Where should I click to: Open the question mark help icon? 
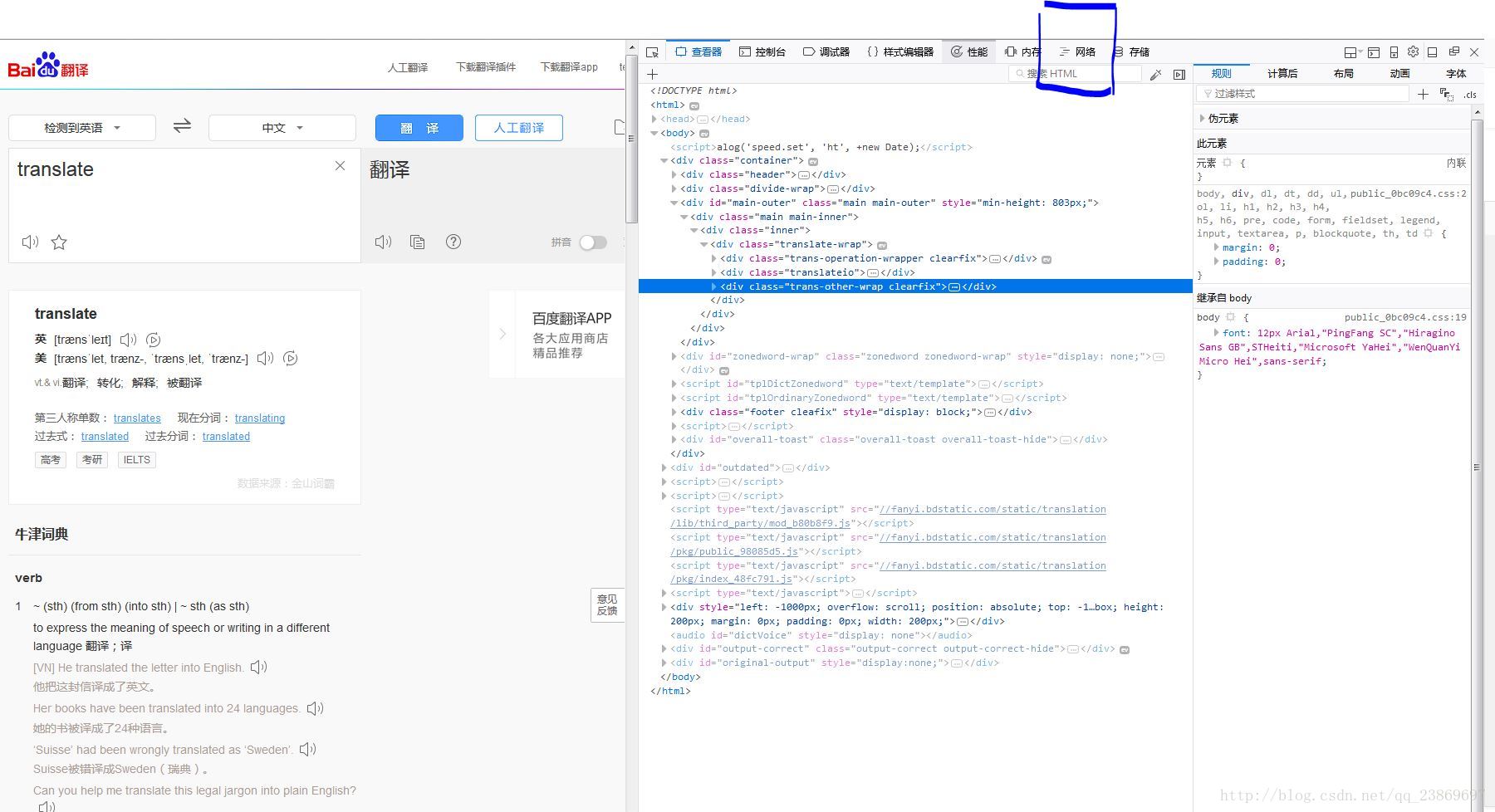point(453,242)
